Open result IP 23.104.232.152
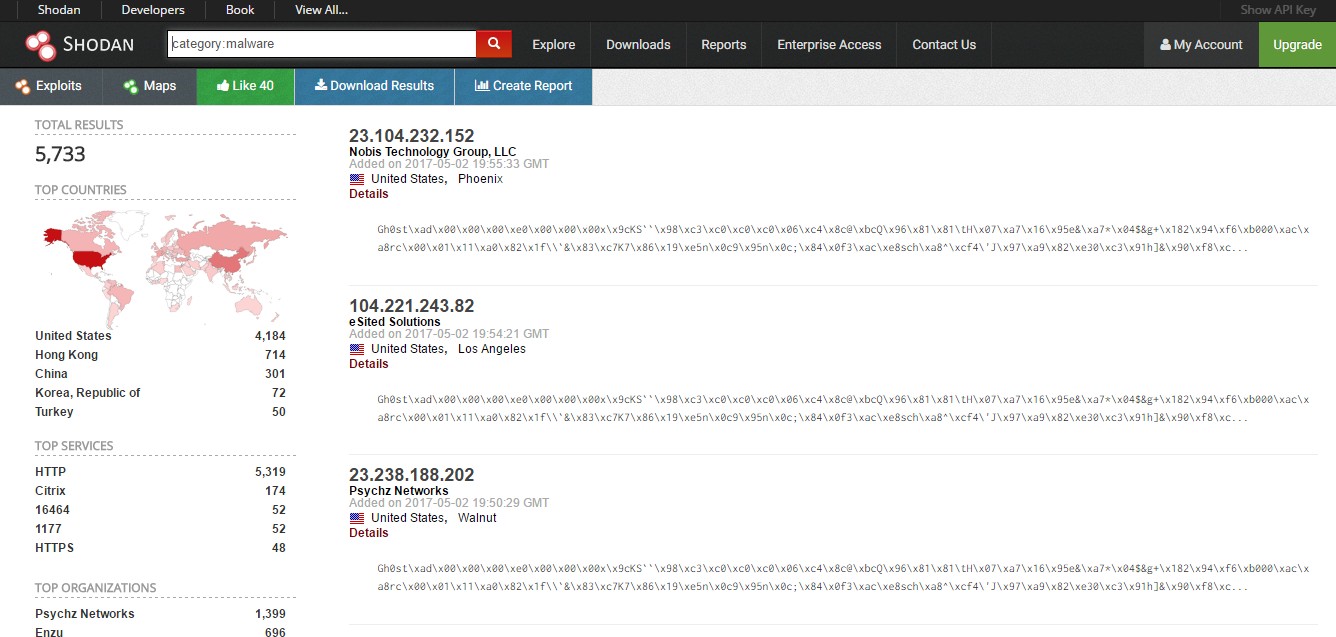 [412, 136]
